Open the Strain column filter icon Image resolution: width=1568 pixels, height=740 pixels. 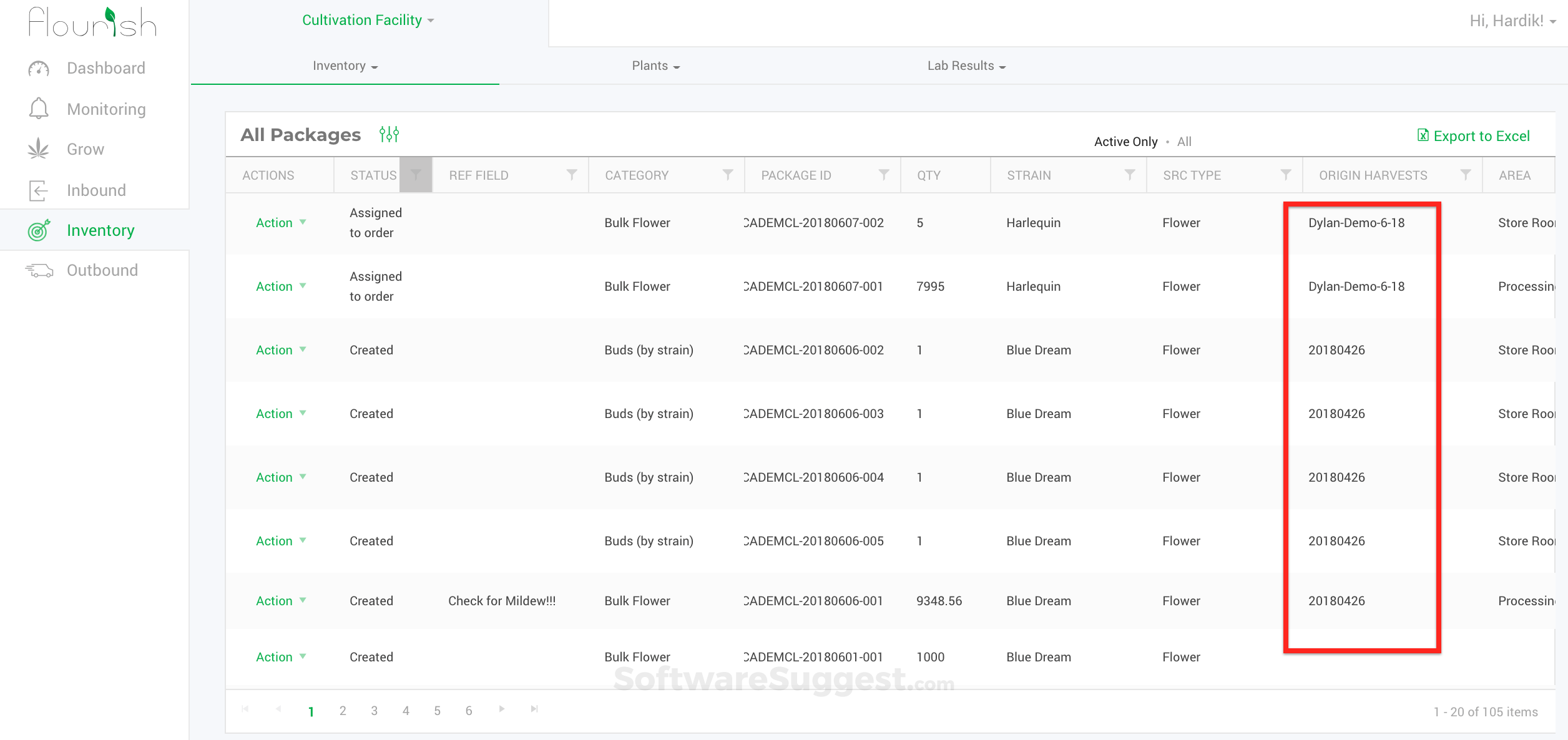[x=1129, y=175]
